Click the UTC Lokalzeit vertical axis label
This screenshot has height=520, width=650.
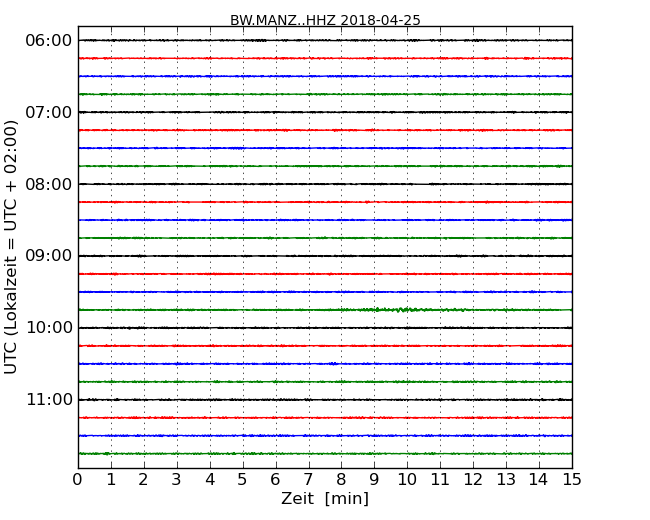pos(10,247)
